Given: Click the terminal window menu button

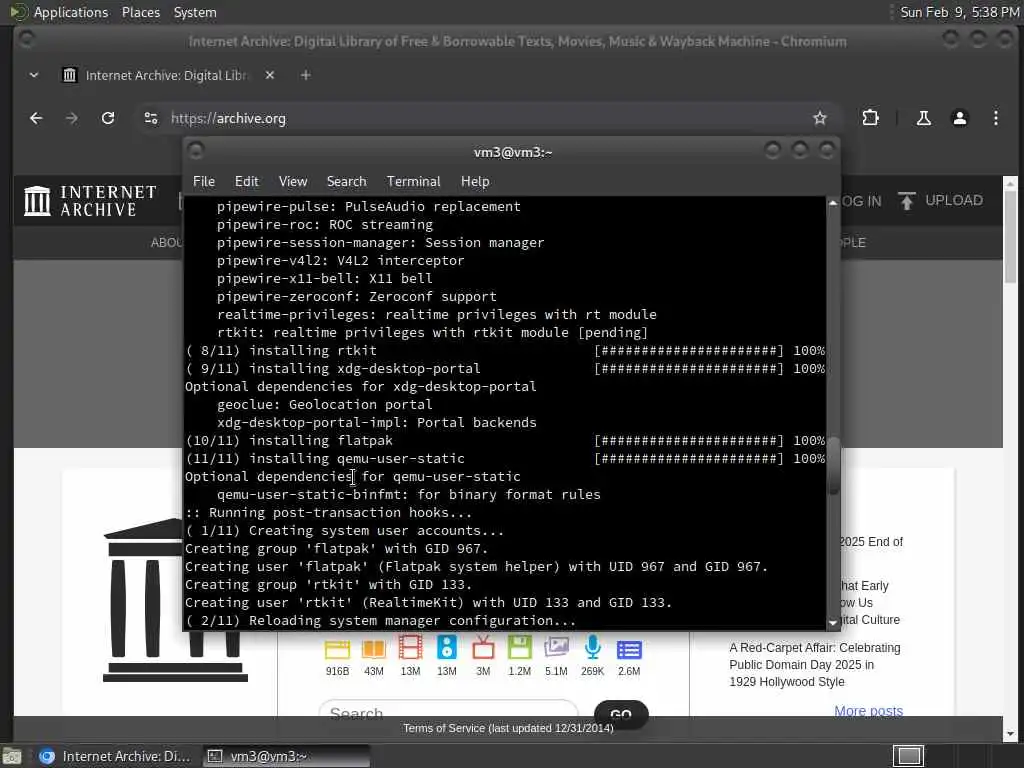Looking at the screenshot, I should coord(195,151).
